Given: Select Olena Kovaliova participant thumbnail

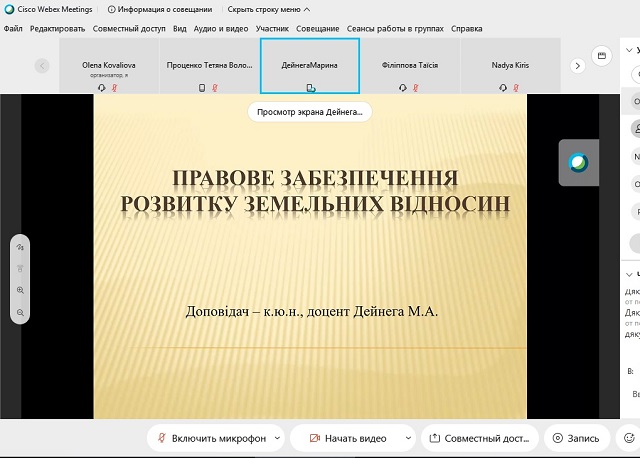Looking at the screenshot, I should (109, 66).
